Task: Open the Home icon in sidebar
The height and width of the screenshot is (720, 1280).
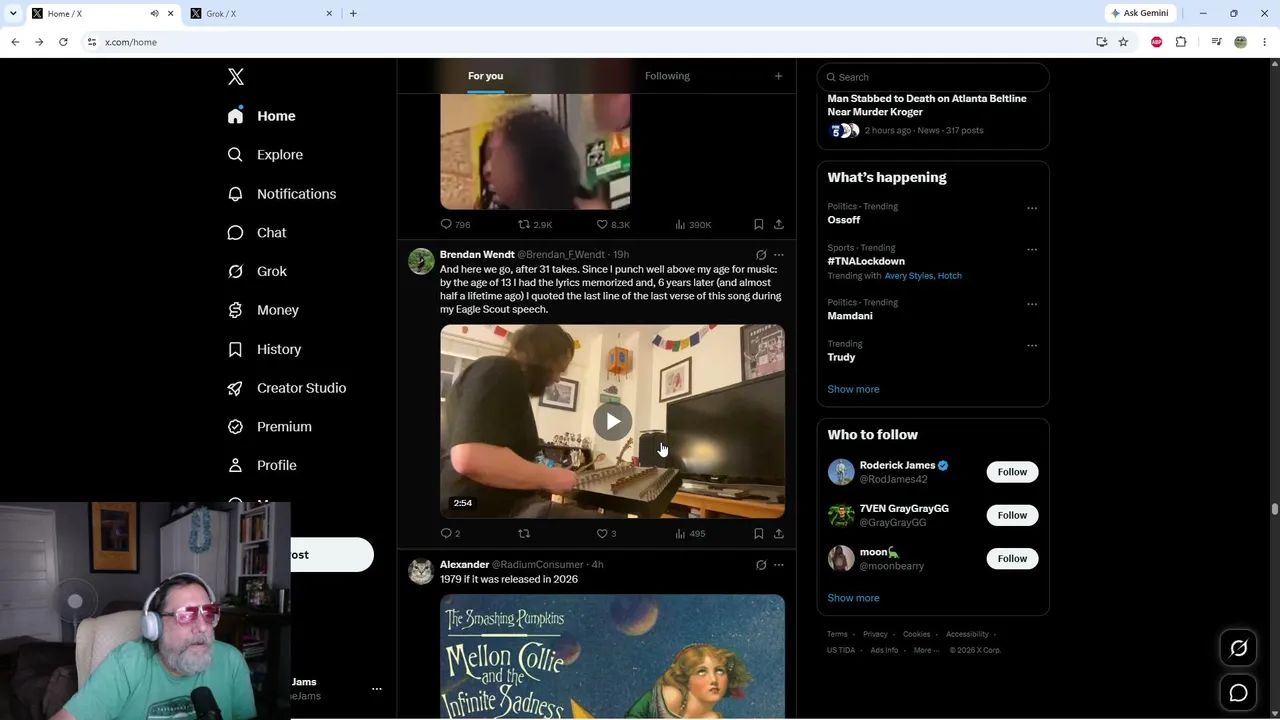Action: [x=235, y=116]
